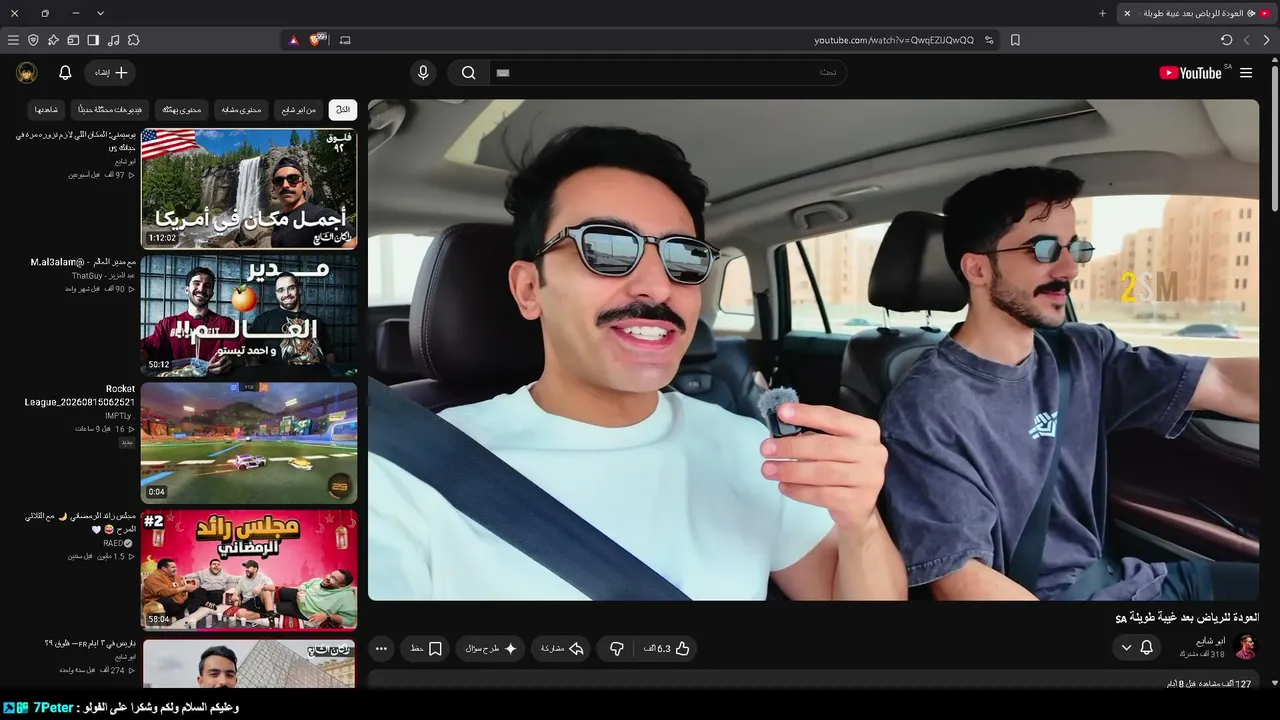
Task: Open the Rocket League video thumbnail
Action: pyautogui.click(x=249, y=442)
